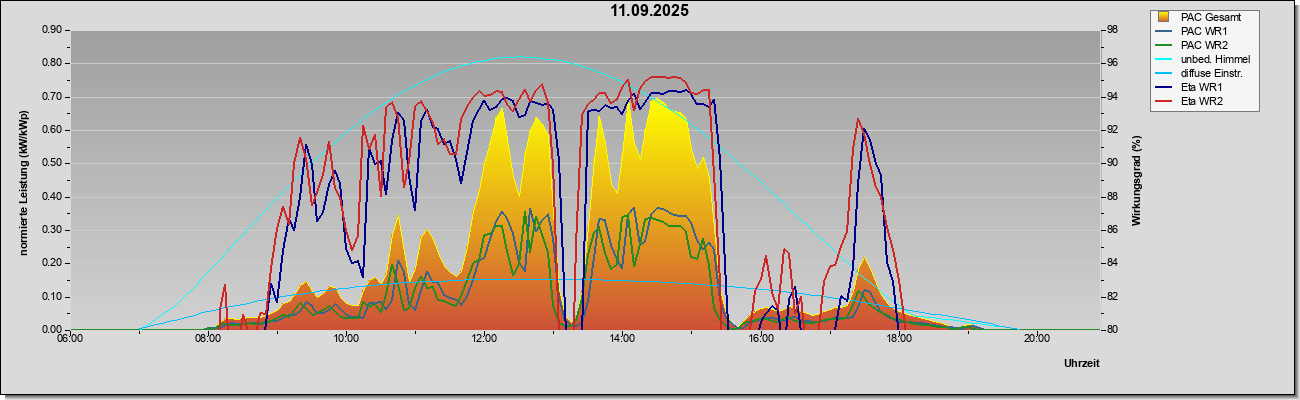Select the PAC WR2 legend entry

pyautogui.click(x=1204, y=45)
